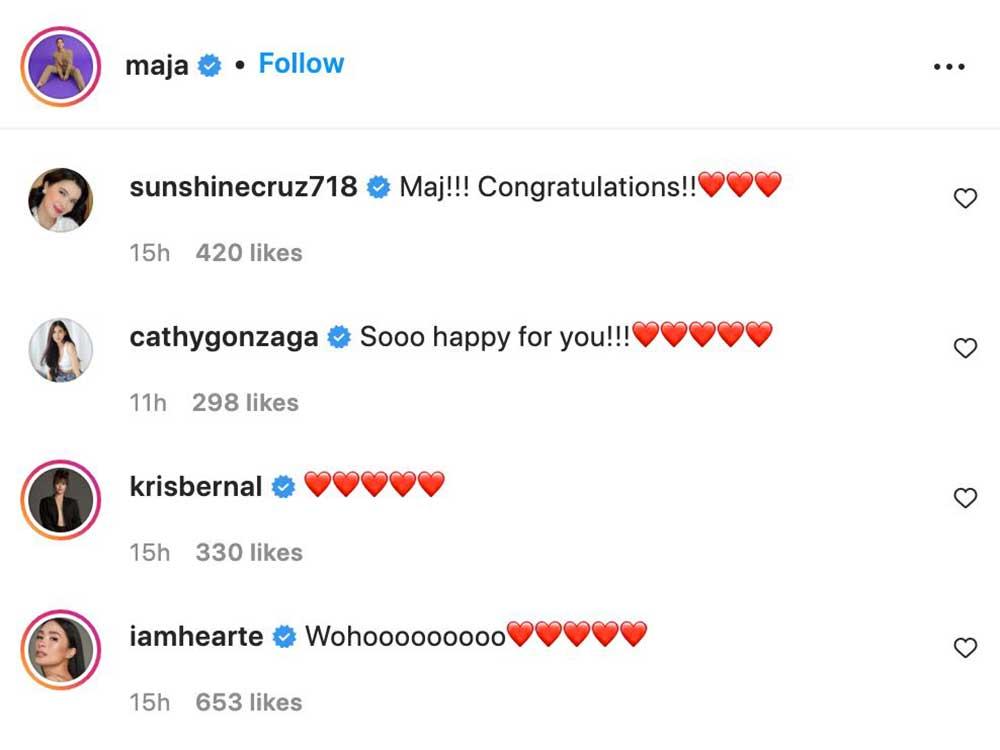The image size is (1000, 750).
Task: Open iamhearte's story avatar
Action: (60, 647)
